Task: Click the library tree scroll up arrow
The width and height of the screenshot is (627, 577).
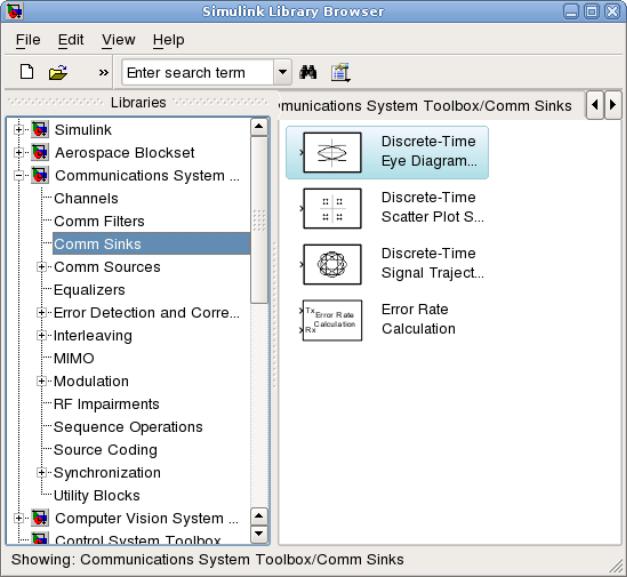Action: coord(259,127)
